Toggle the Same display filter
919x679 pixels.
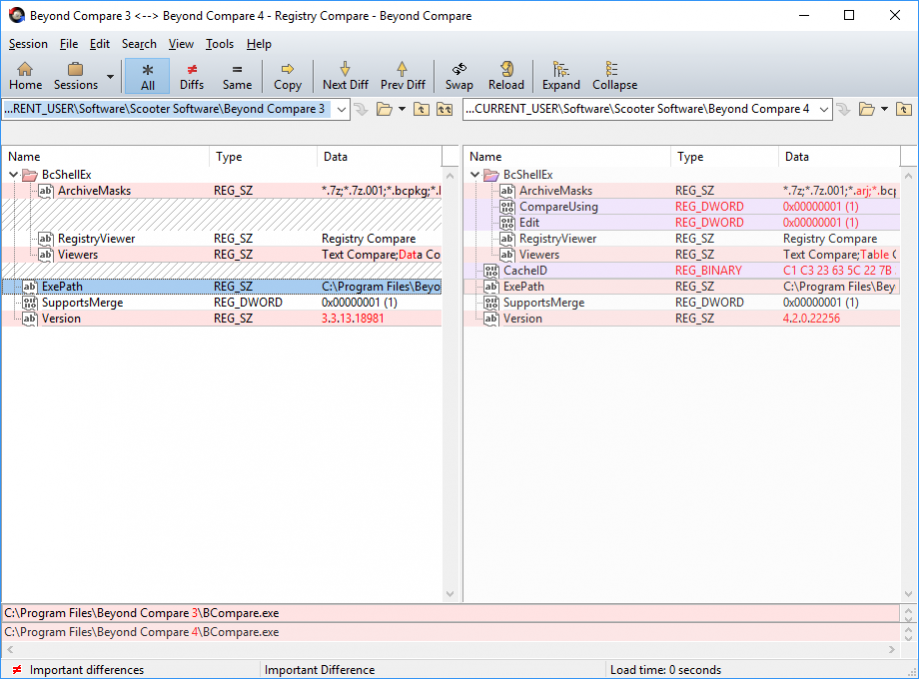[237, 76]
